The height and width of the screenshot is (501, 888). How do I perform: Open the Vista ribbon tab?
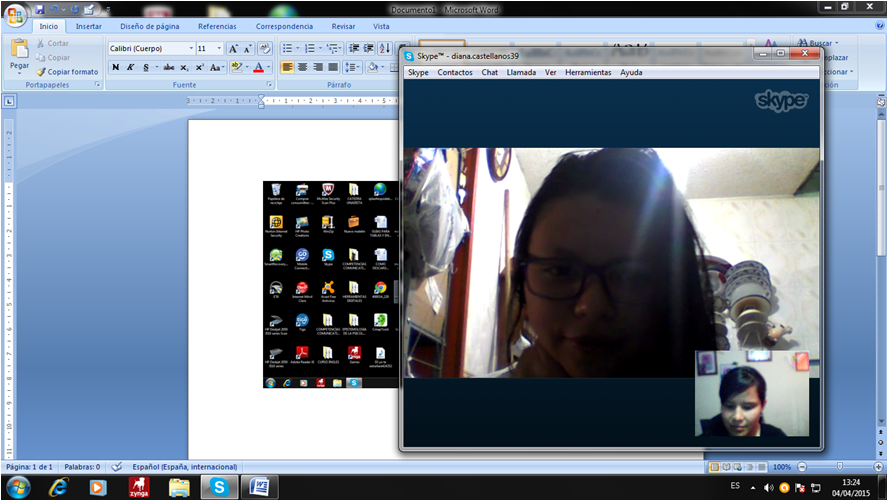point(381,26)
